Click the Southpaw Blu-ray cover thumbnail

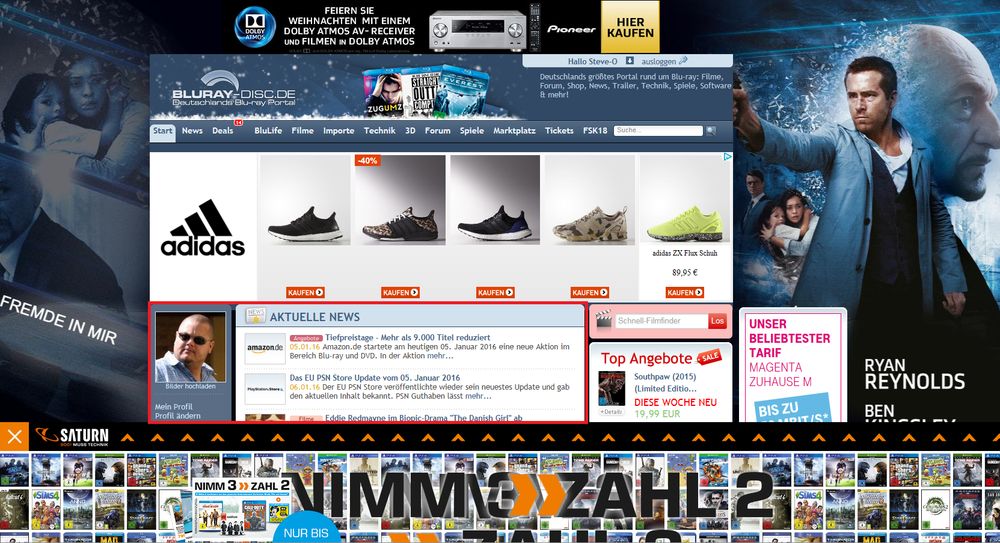coord(612,389)
